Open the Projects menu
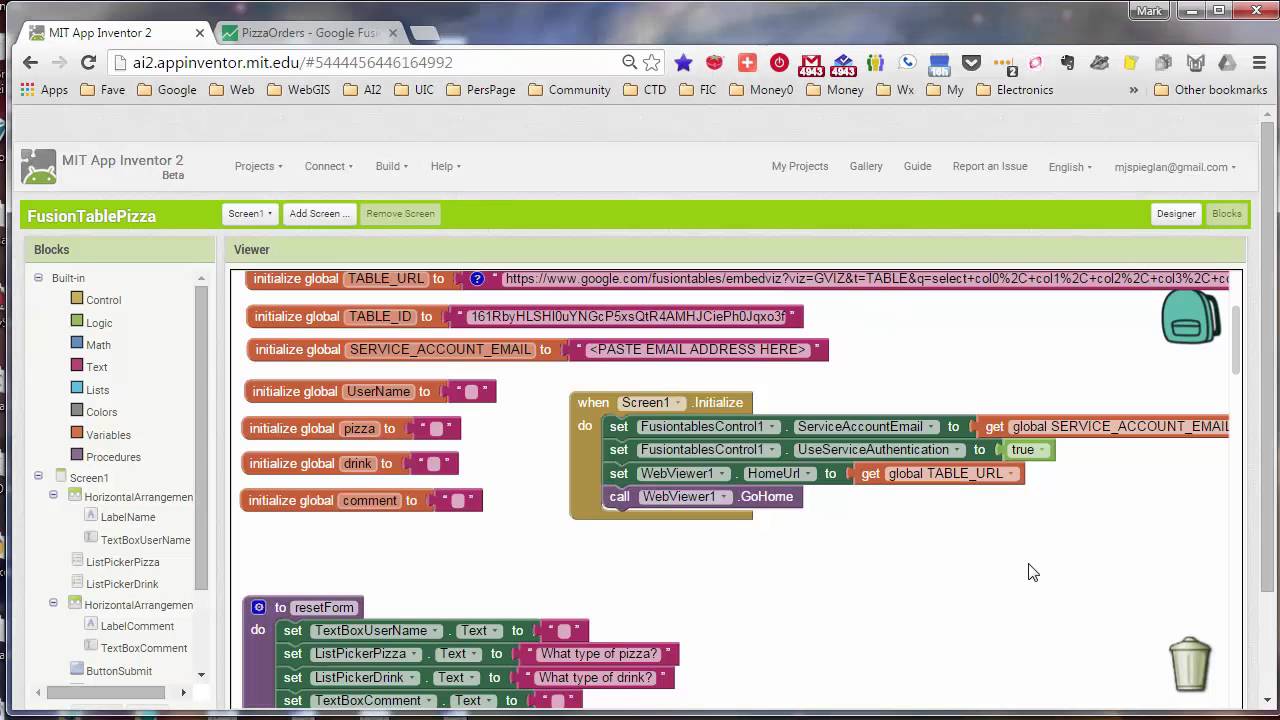 pyautogui.click(x=259, y=167)
